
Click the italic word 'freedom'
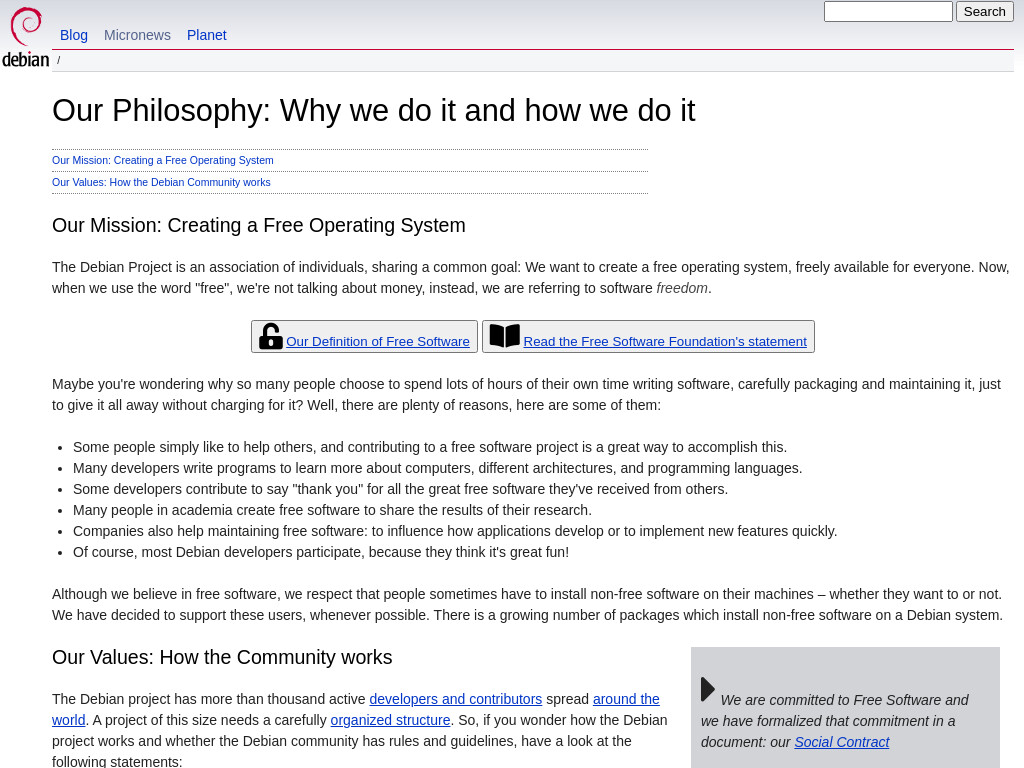pyautogui.click(x=682, y=288)
